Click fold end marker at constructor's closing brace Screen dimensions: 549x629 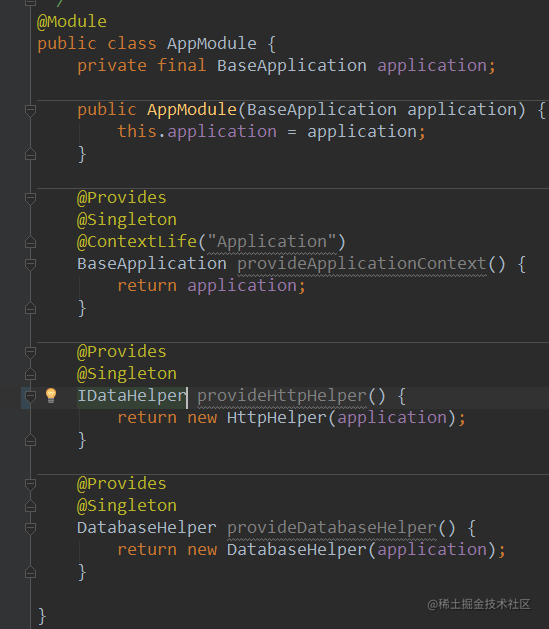tap(30, 154)
